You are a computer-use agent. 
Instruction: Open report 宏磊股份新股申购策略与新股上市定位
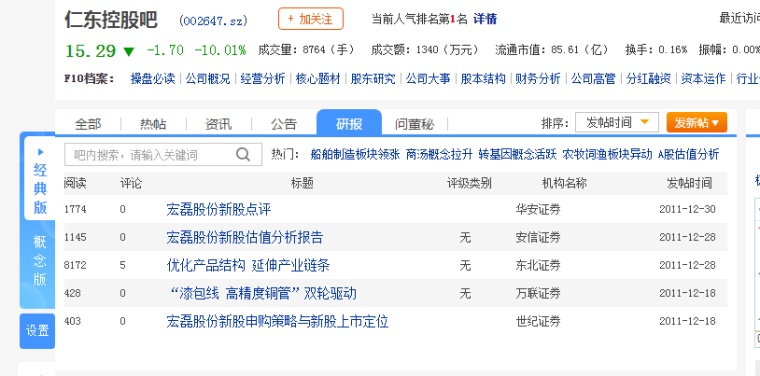coord(277,321)
